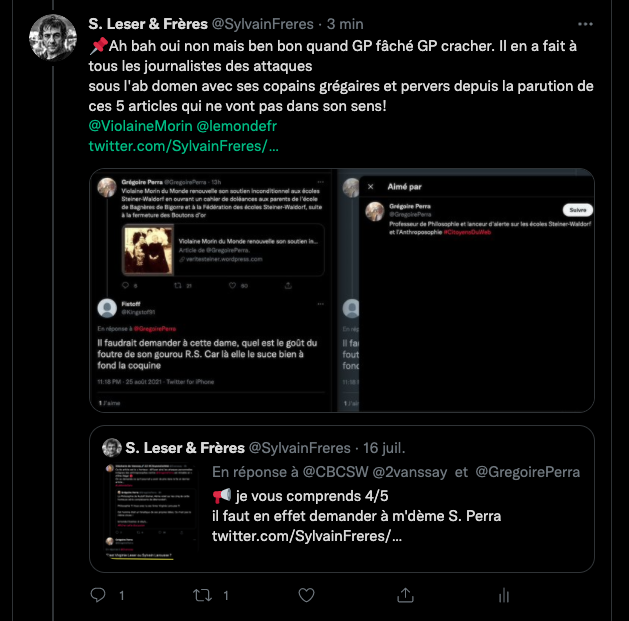Share the tweet using the share icon
629x621 pixels.
(x=404, y=595)
